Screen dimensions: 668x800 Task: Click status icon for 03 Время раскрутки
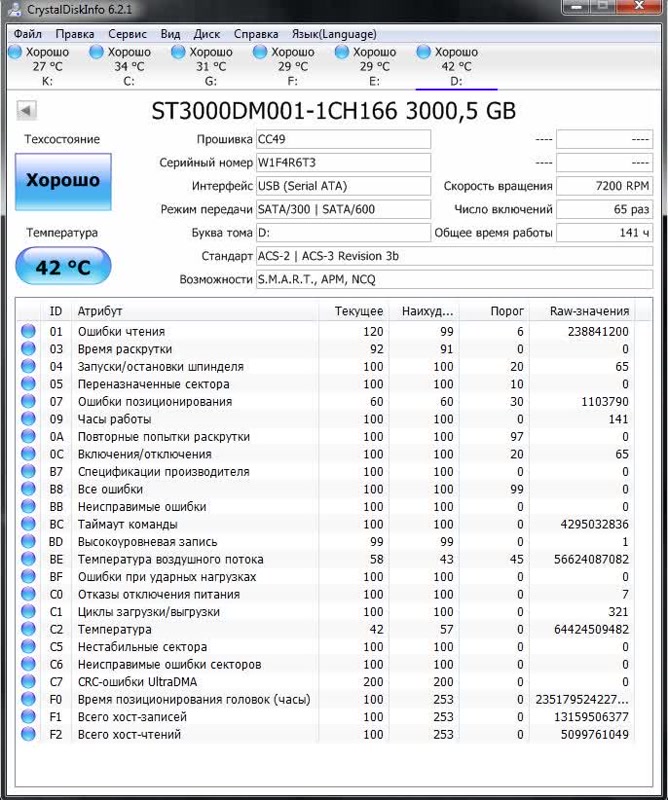click(x=29, y=348)
